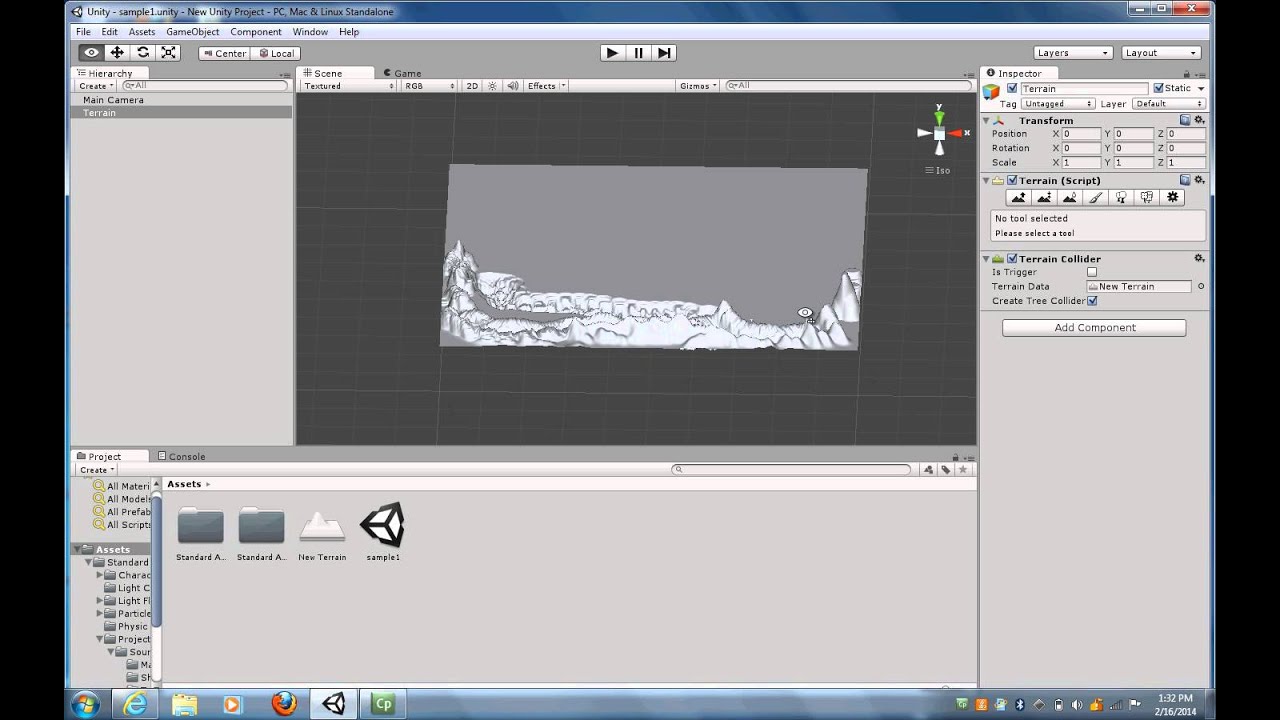The width and height of the screenshot is (1280, 720).
Task: Open the Static options dropdown arrow
Action: click(1201, 88)
